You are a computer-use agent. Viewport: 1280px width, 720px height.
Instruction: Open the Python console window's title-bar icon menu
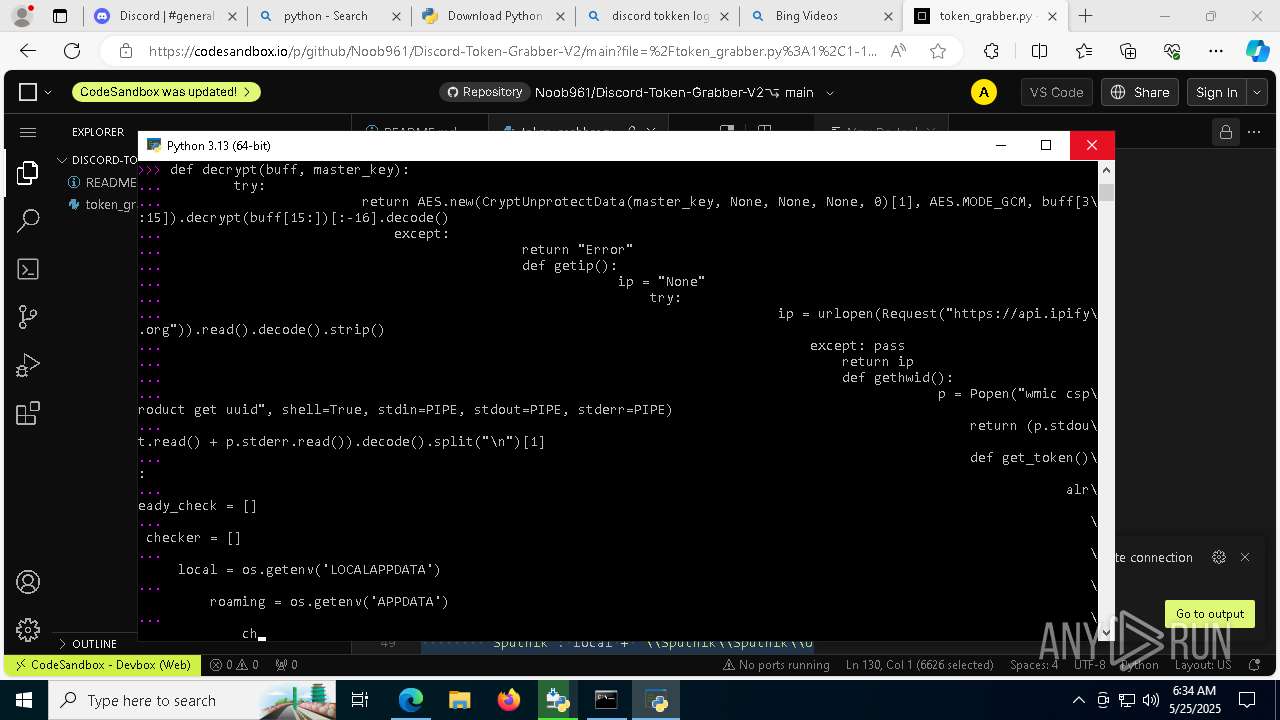154,146
